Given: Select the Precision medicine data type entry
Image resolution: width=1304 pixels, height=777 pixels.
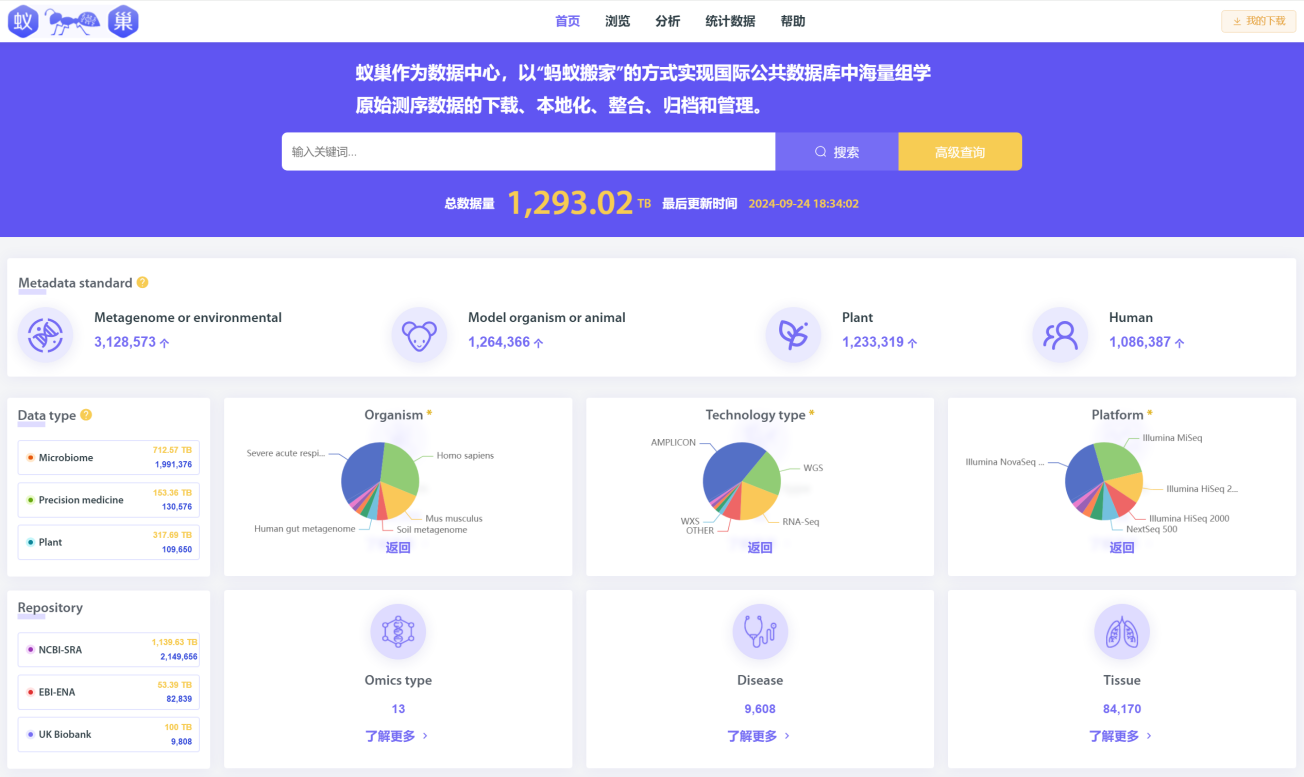Looking at the screenshot, I should coord(108,500).
